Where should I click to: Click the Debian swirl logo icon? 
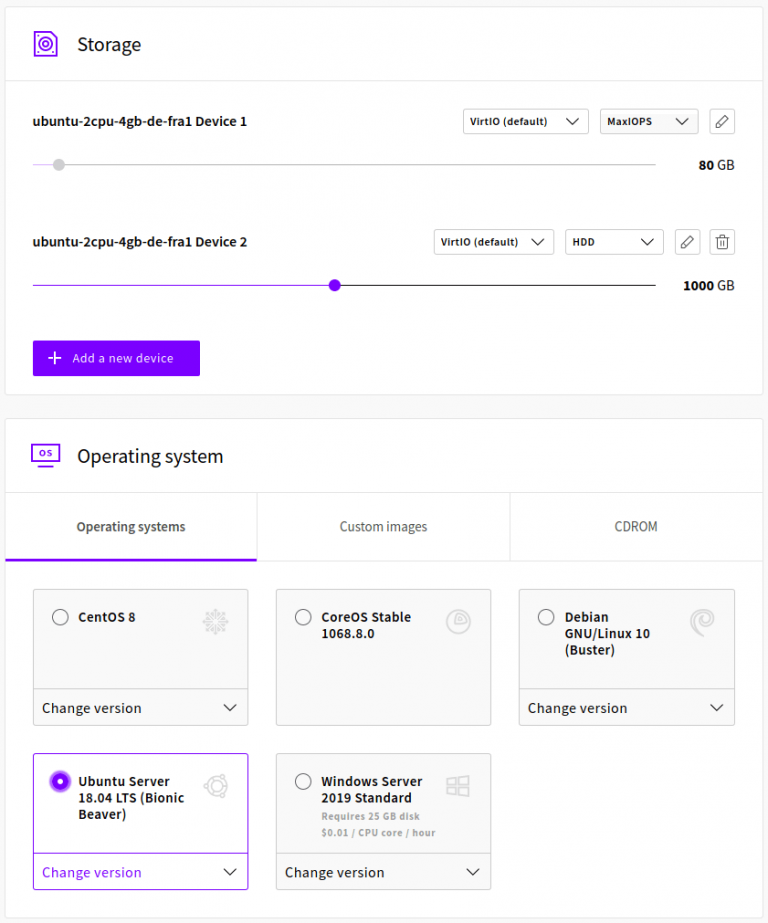pyautogui.click(x=702, y=623)
